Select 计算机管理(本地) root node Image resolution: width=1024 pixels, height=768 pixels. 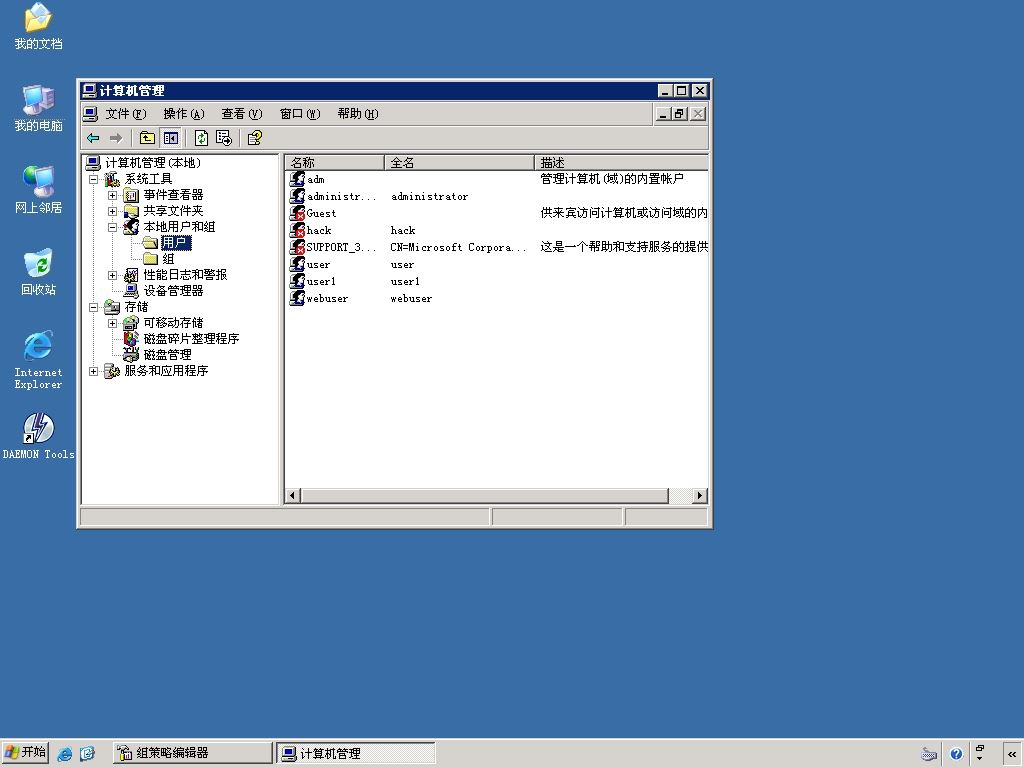coord(153,163)
